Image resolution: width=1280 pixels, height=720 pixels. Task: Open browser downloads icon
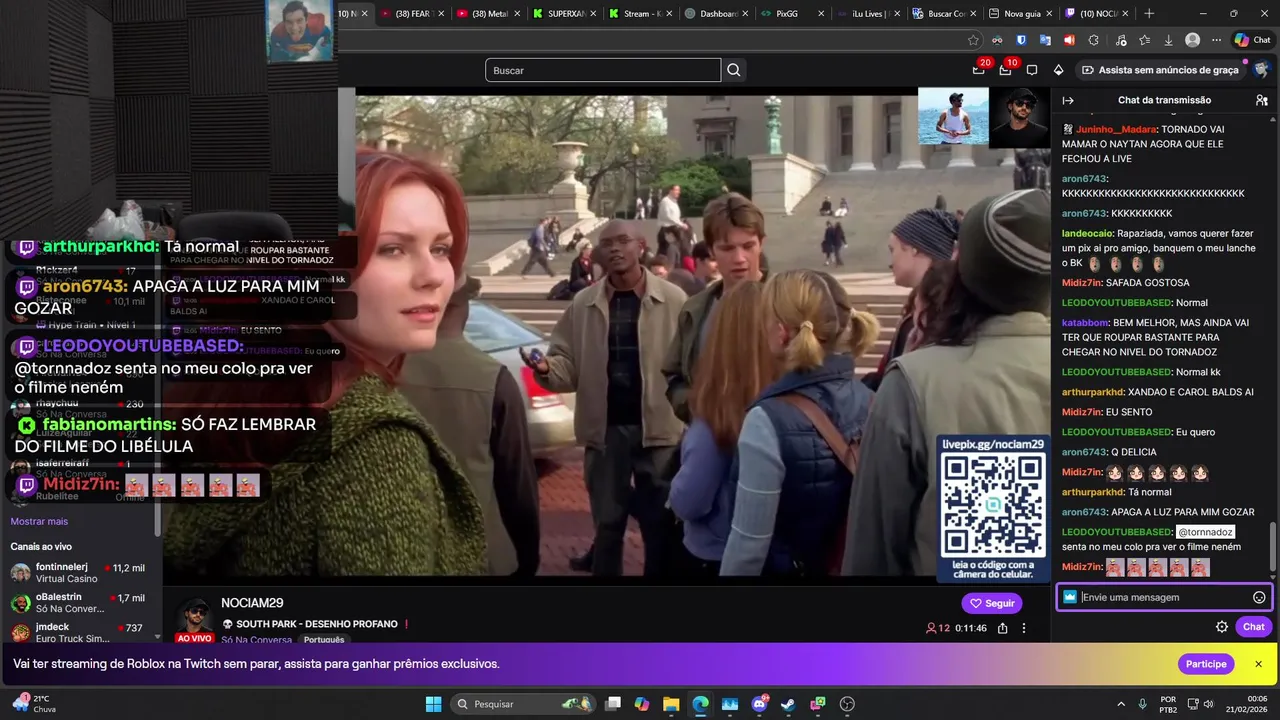(x=1168, y=40)
